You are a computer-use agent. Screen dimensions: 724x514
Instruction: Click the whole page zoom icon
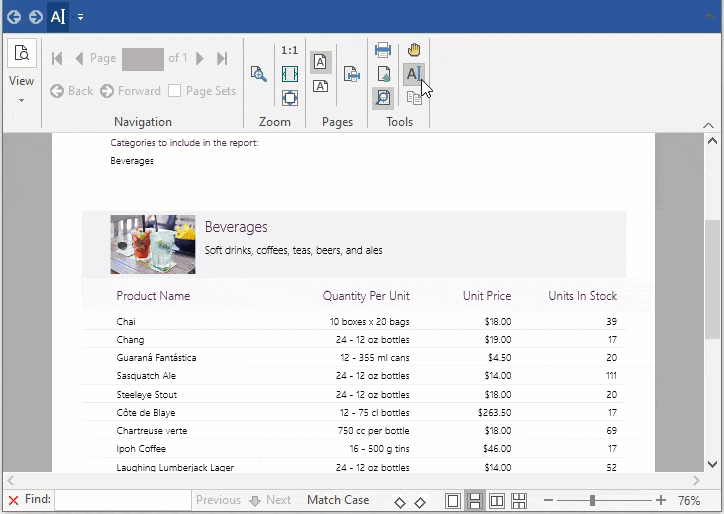point(290,97)
